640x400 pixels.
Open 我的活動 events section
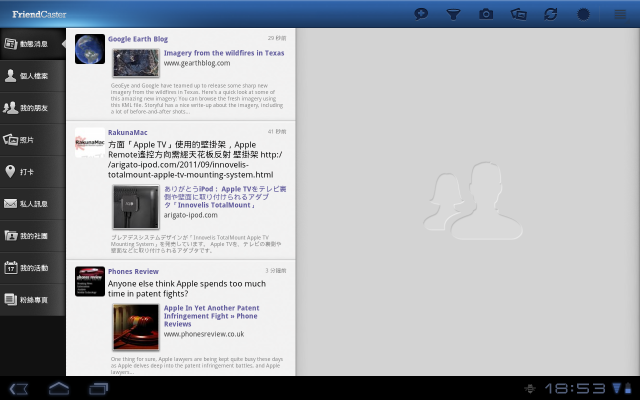[x=33, y=268]
